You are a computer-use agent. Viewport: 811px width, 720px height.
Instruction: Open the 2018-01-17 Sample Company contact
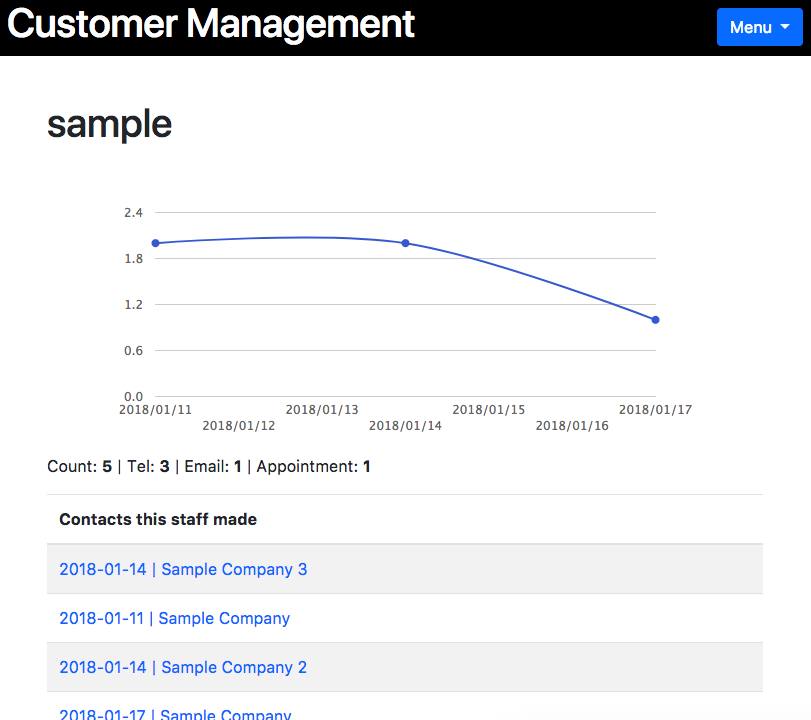[175, 714]
